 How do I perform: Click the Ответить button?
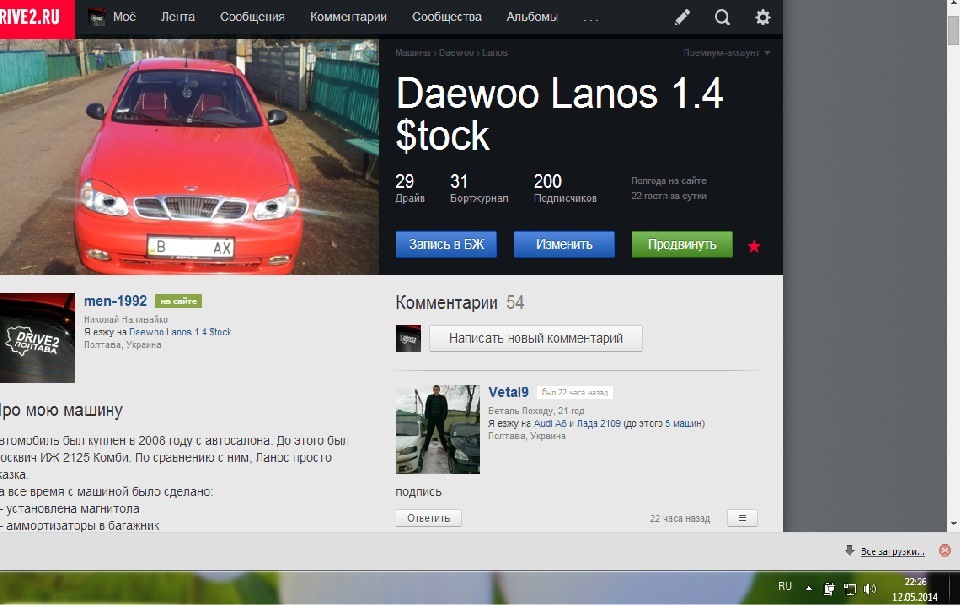pyautogui.click(x=429, y=518)
